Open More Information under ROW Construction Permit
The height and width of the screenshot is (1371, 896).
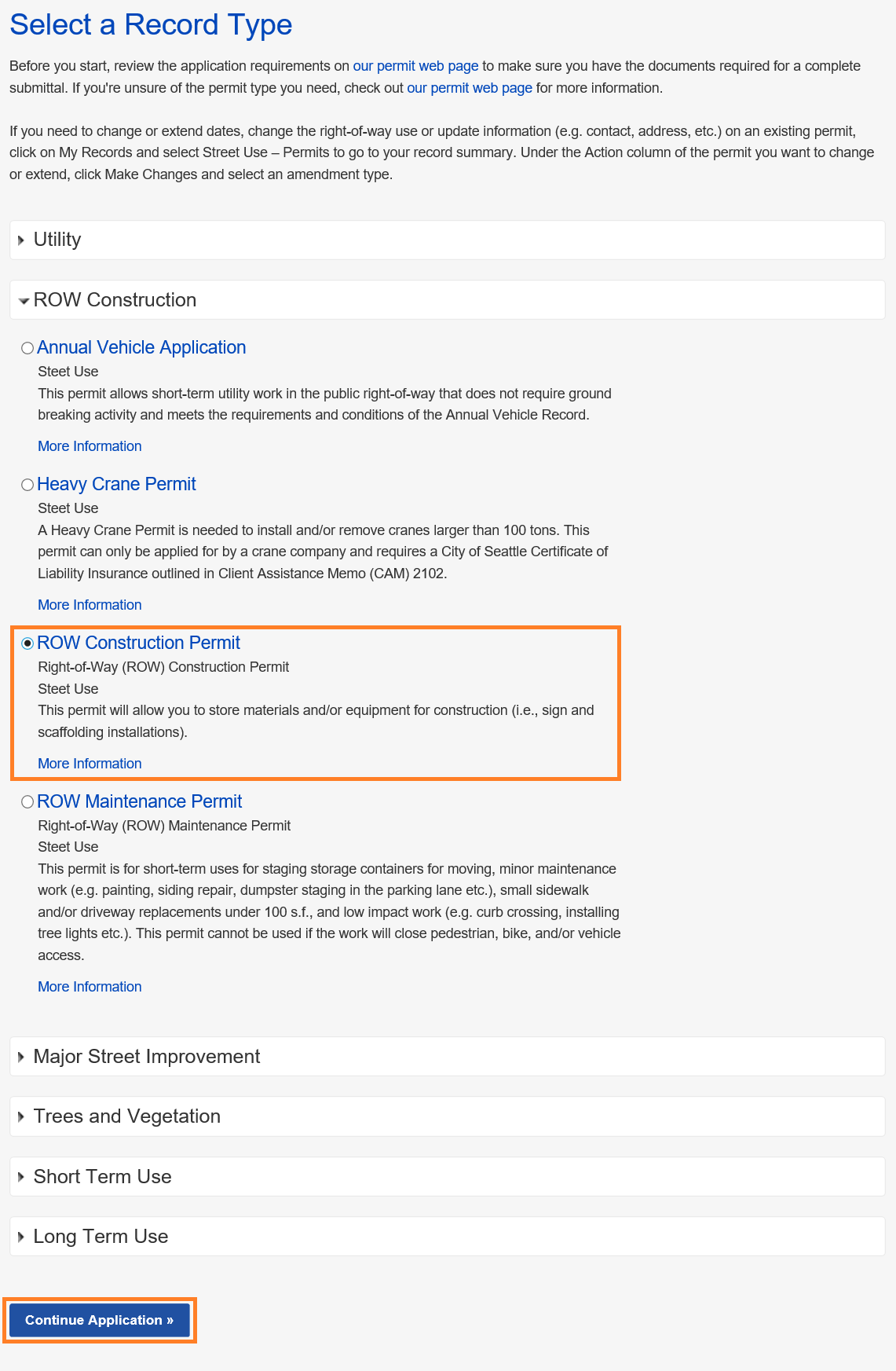(x=90, y=764)
